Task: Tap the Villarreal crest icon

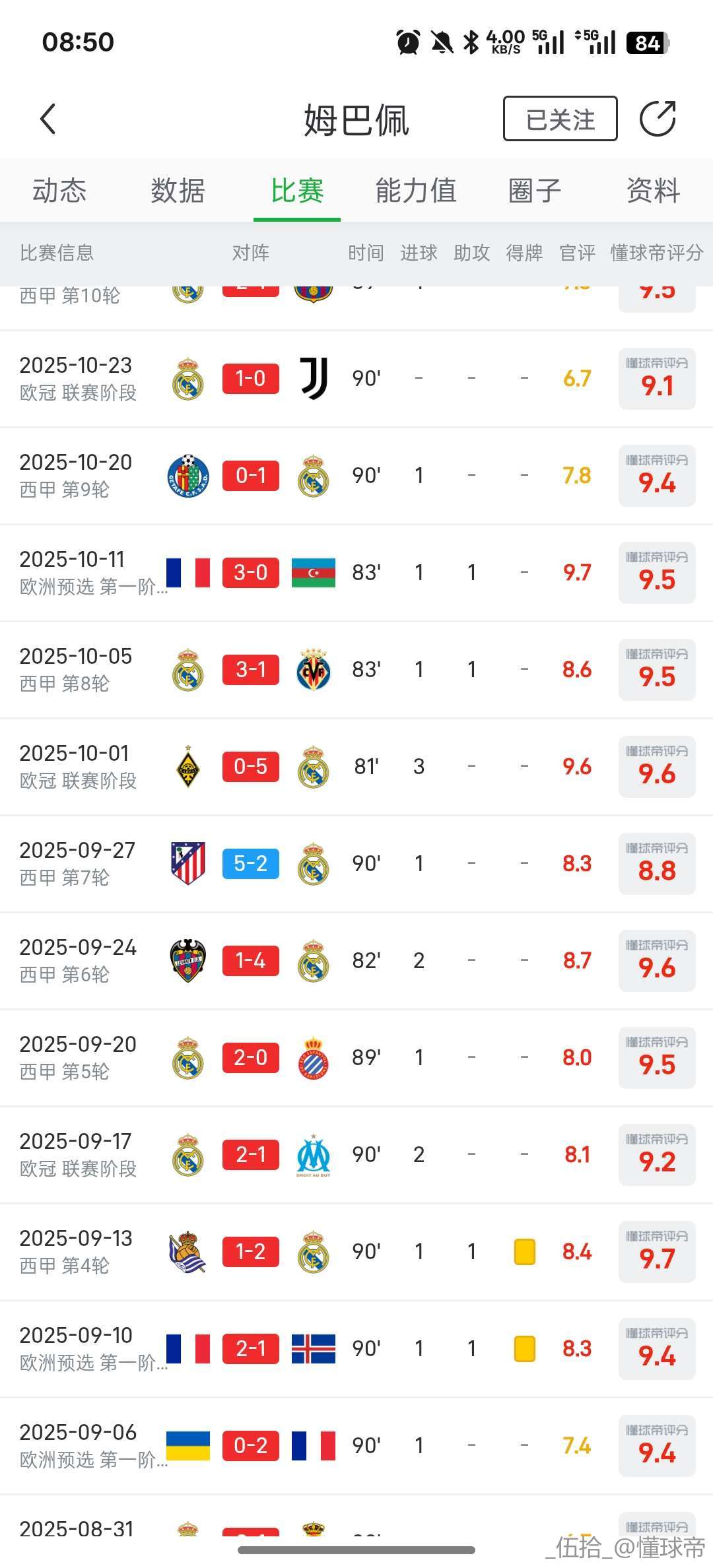Action: 314,670
